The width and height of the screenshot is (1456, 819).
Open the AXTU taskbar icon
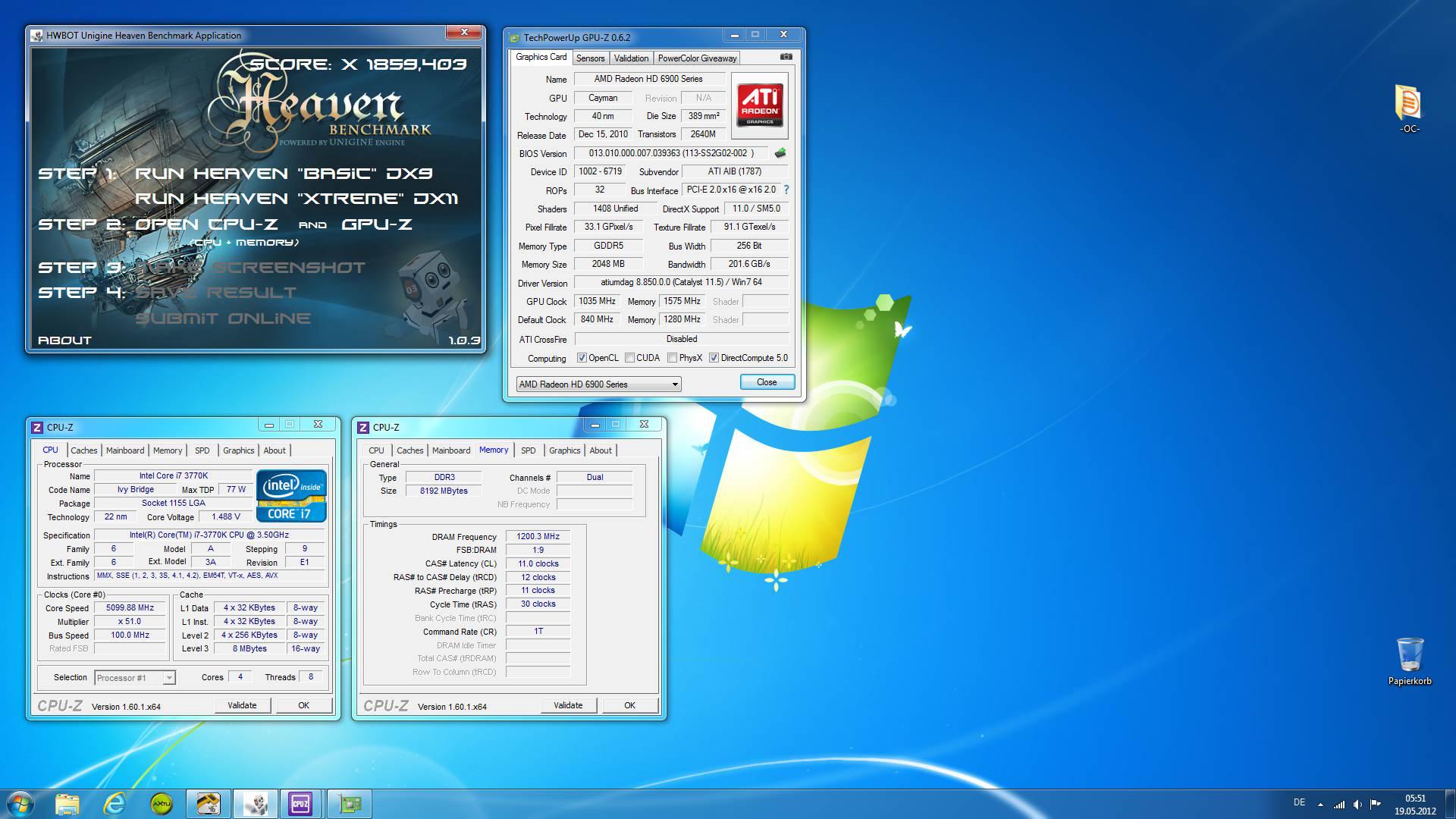[x=162, y=804]
